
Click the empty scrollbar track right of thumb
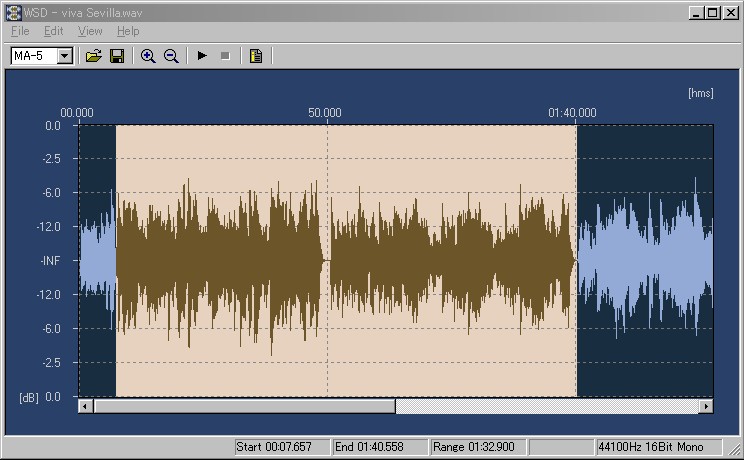(547, 406)
